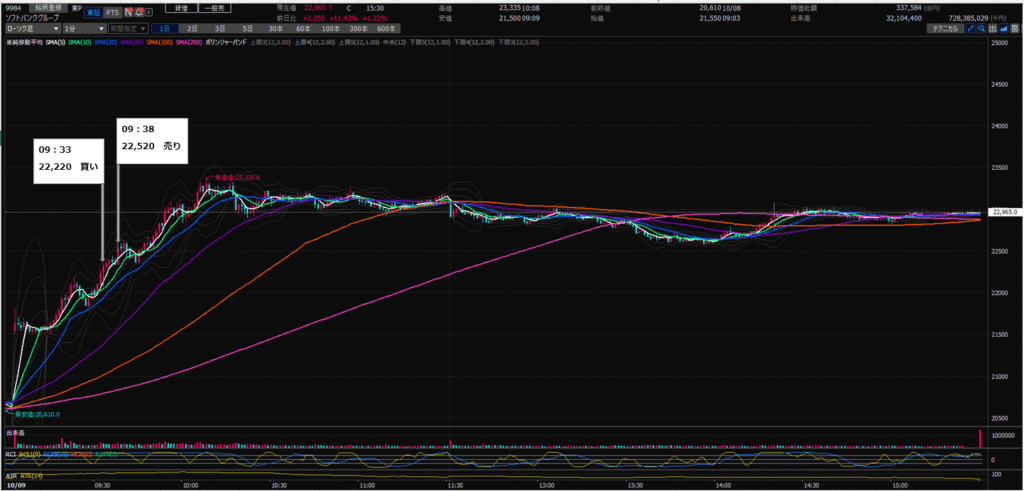Switch to the 60本 bar count tab
This screenshot has width=1024, height=491.
(301, 29)
